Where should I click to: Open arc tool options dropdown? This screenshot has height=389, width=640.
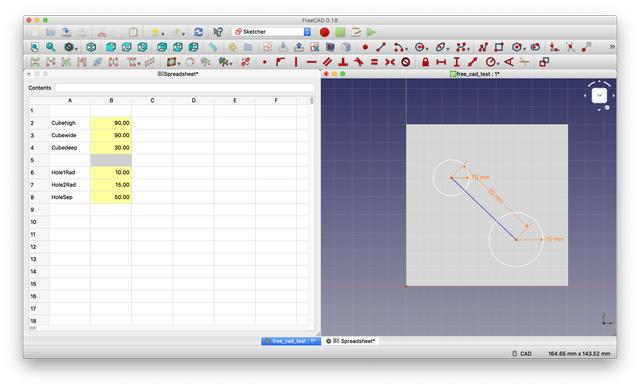[x=406, y=49]
